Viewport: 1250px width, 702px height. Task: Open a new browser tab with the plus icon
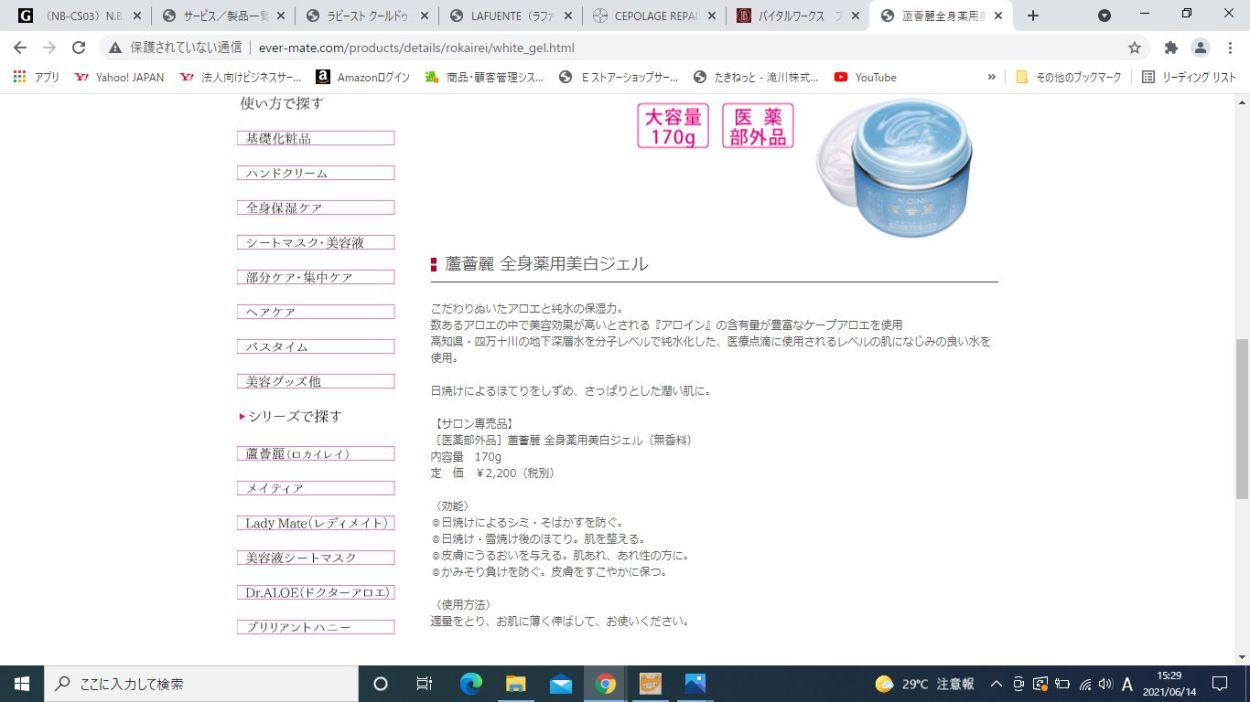tap(1032, 15)
